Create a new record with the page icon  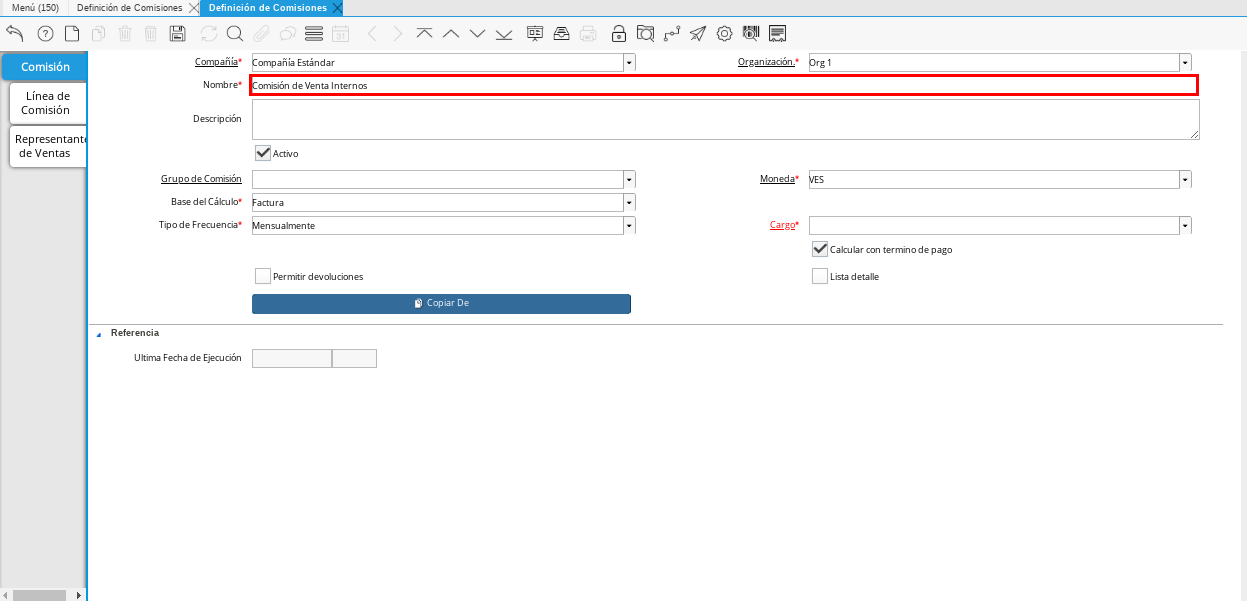(72, 33)
